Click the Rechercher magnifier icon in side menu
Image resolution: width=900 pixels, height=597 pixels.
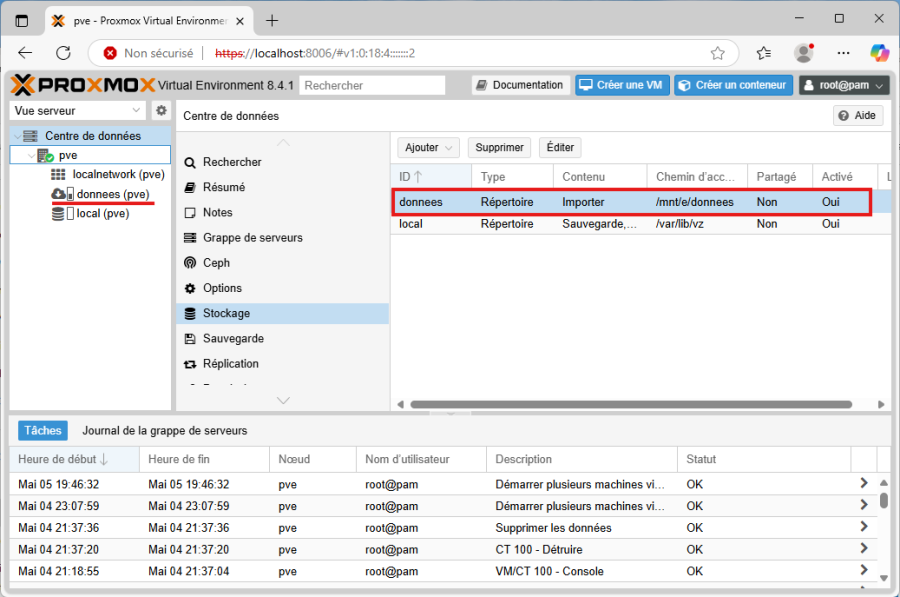click(190, 162)
